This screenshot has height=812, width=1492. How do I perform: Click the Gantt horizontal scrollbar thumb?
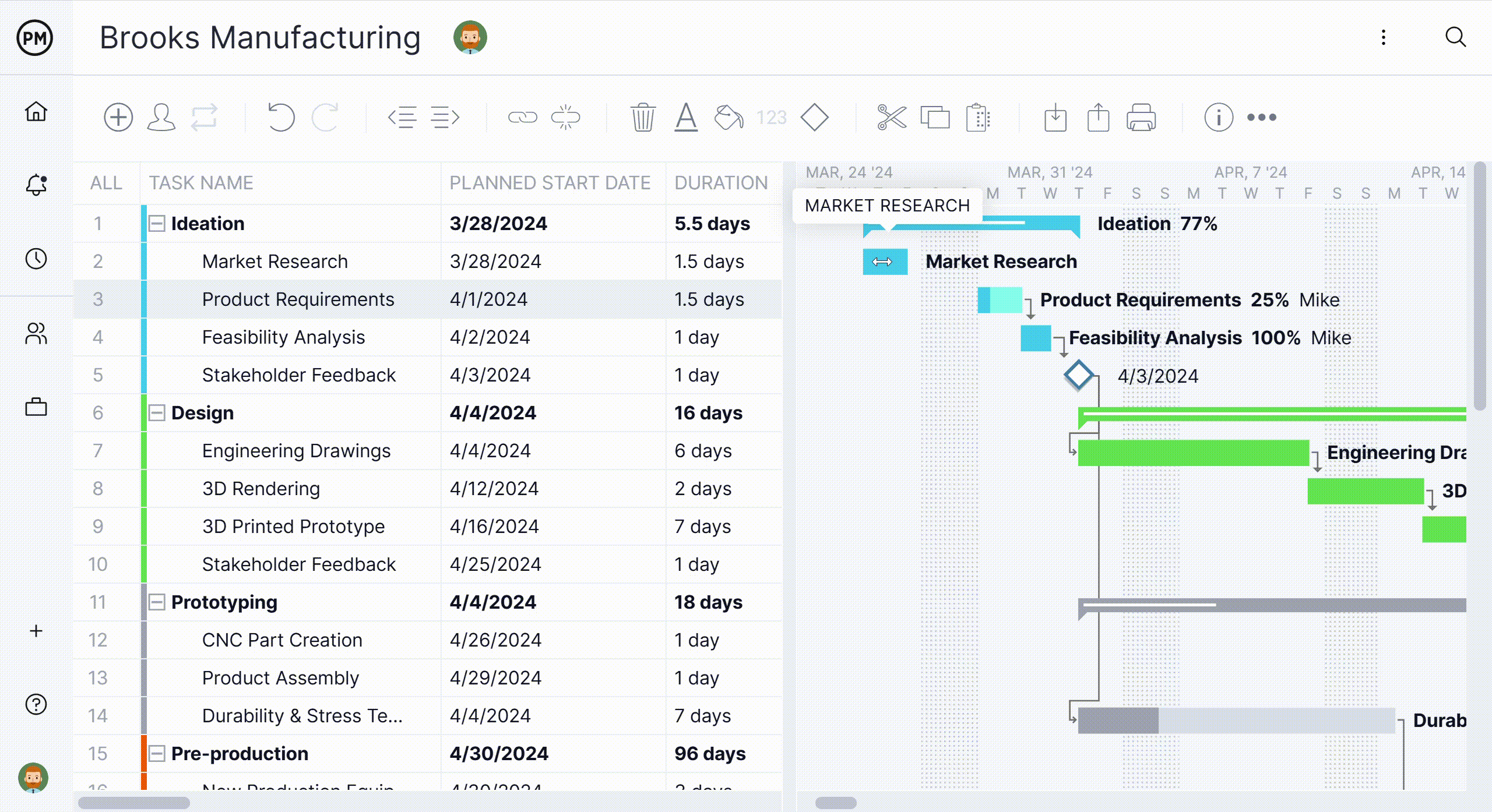click(x=836, y=803)
